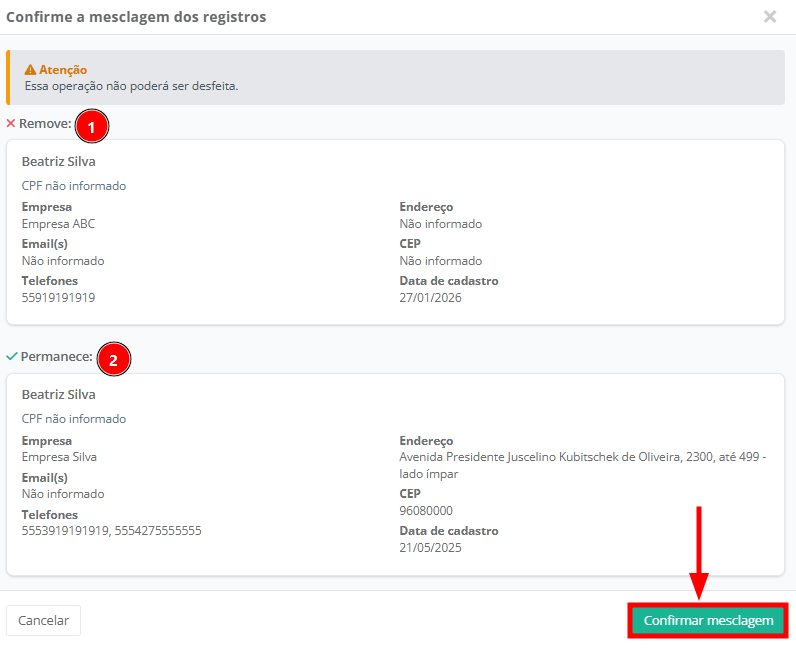Close the merge confirmation dialog
The height and width of the screenshot is (649, 796).
coord(769,17)
